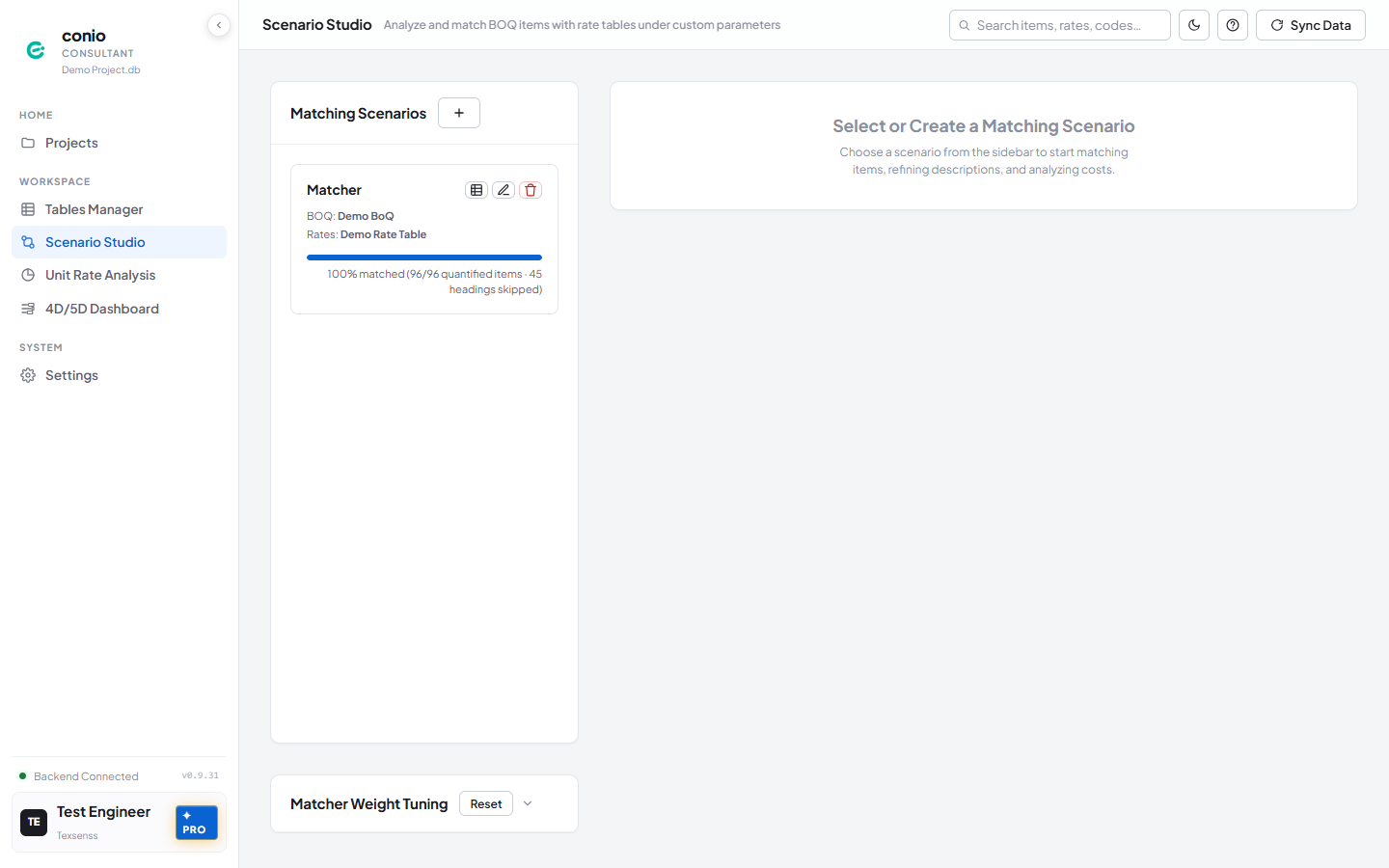This screenshot has height=868, width=1389.
Task: Collapse the sidebar with chevron button
Action: coord(219,25)
